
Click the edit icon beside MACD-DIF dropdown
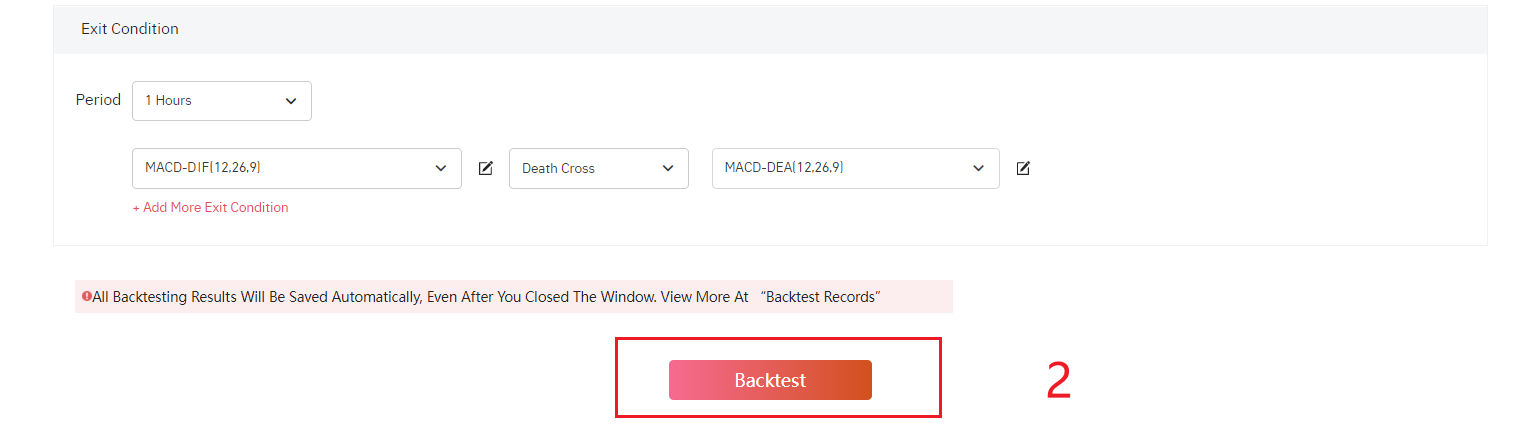[486, 168]
